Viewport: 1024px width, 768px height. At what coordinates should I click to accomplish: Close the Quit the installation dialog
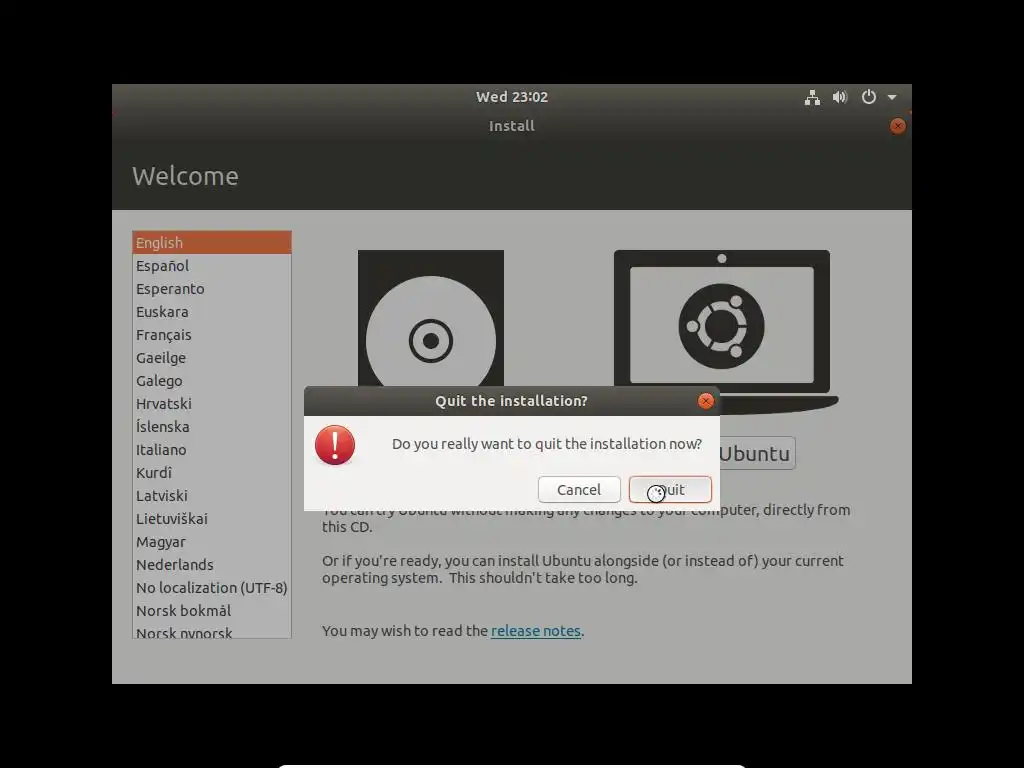(x=705, y=400)
